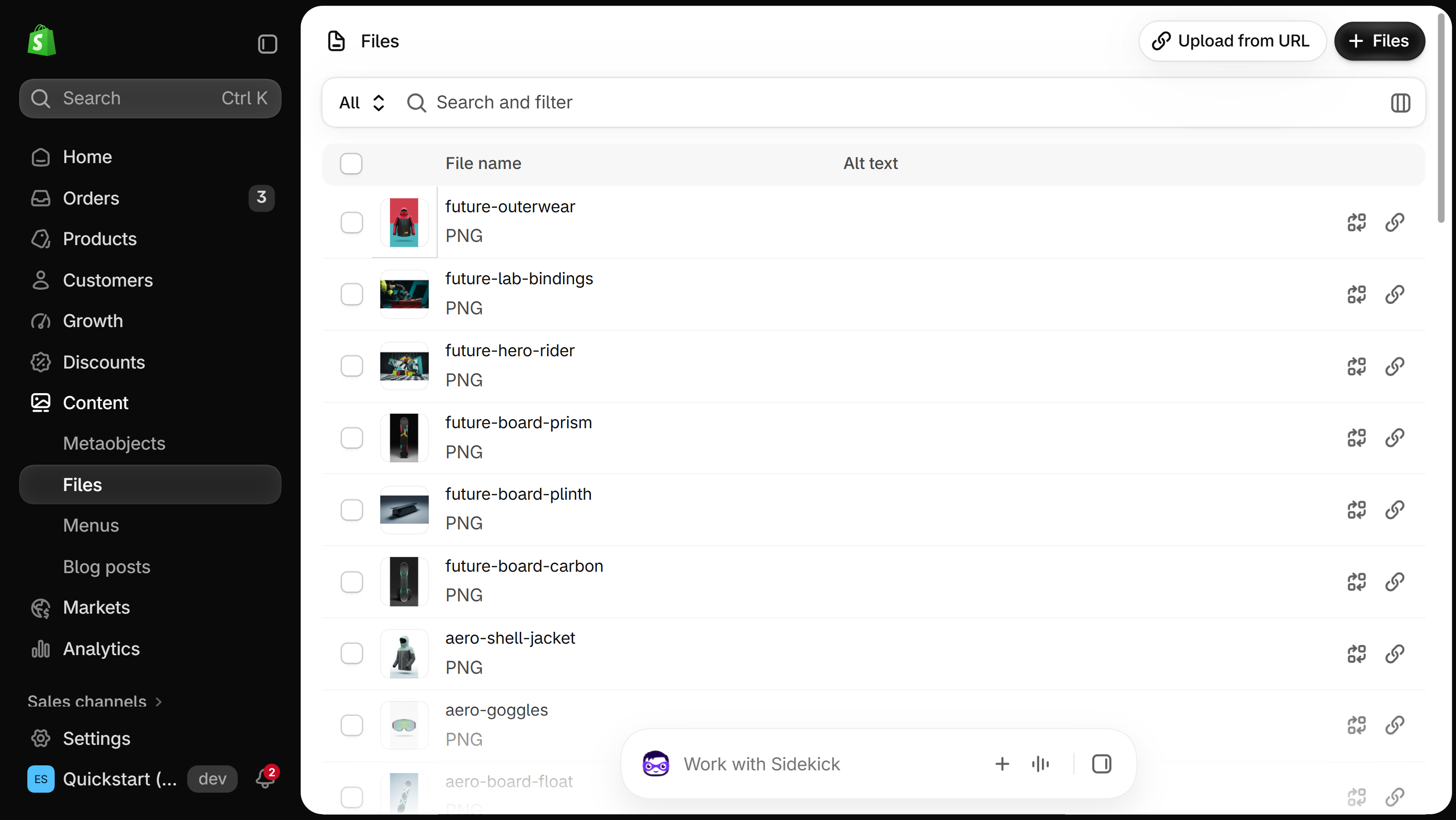1456x820 pixels.
Task: Open Orders in the sidebar
Action: pos(150,198)
